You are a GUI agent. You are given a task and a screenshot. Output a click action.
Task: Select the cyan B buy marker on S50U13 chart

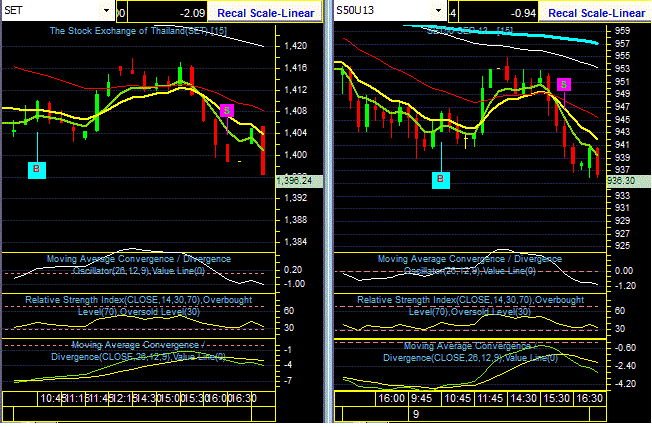441,180
